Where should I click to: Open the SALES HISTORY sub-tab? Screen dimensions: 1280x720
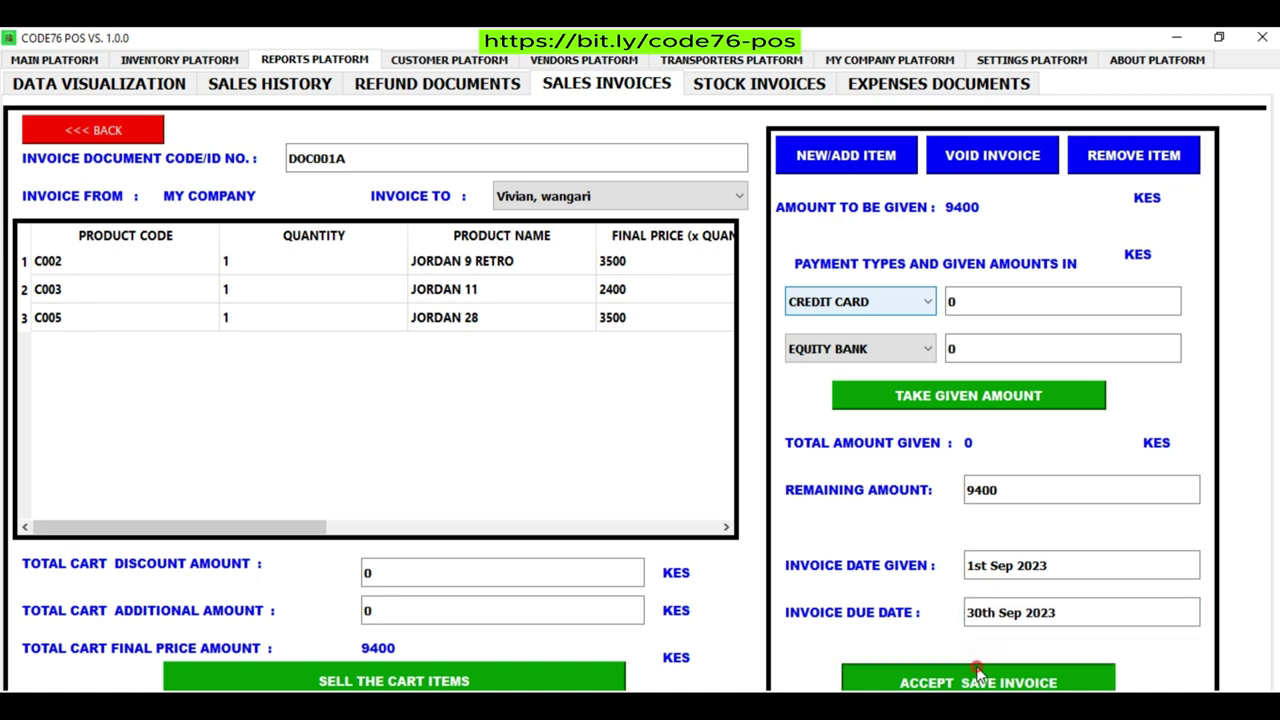(270, 84)
